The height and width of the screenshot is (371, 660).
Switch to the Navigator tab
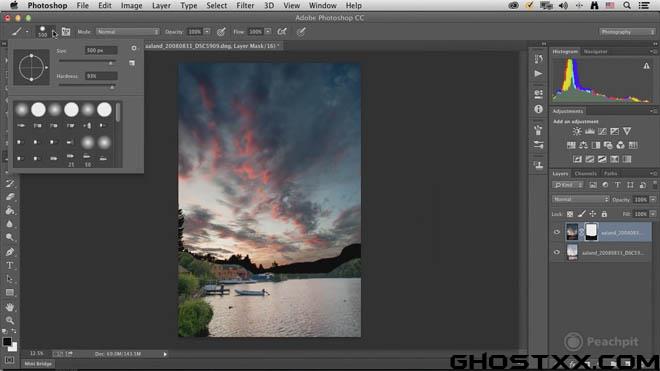(x=596, y=51)
